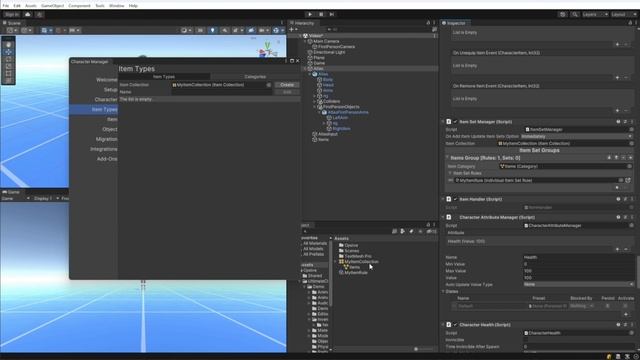Screen dimensions: 640x360
Task: Open Setup section in Character Manager
Action: tap(110, 89)
